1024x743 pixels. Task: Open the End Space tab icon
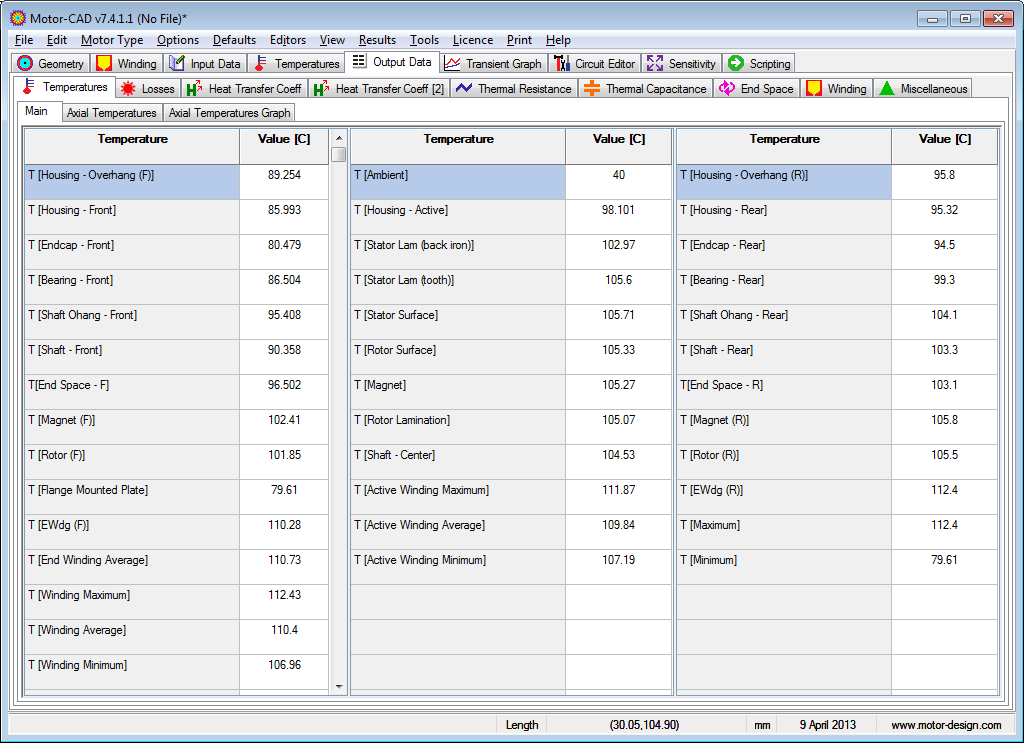tap(727, 89)
